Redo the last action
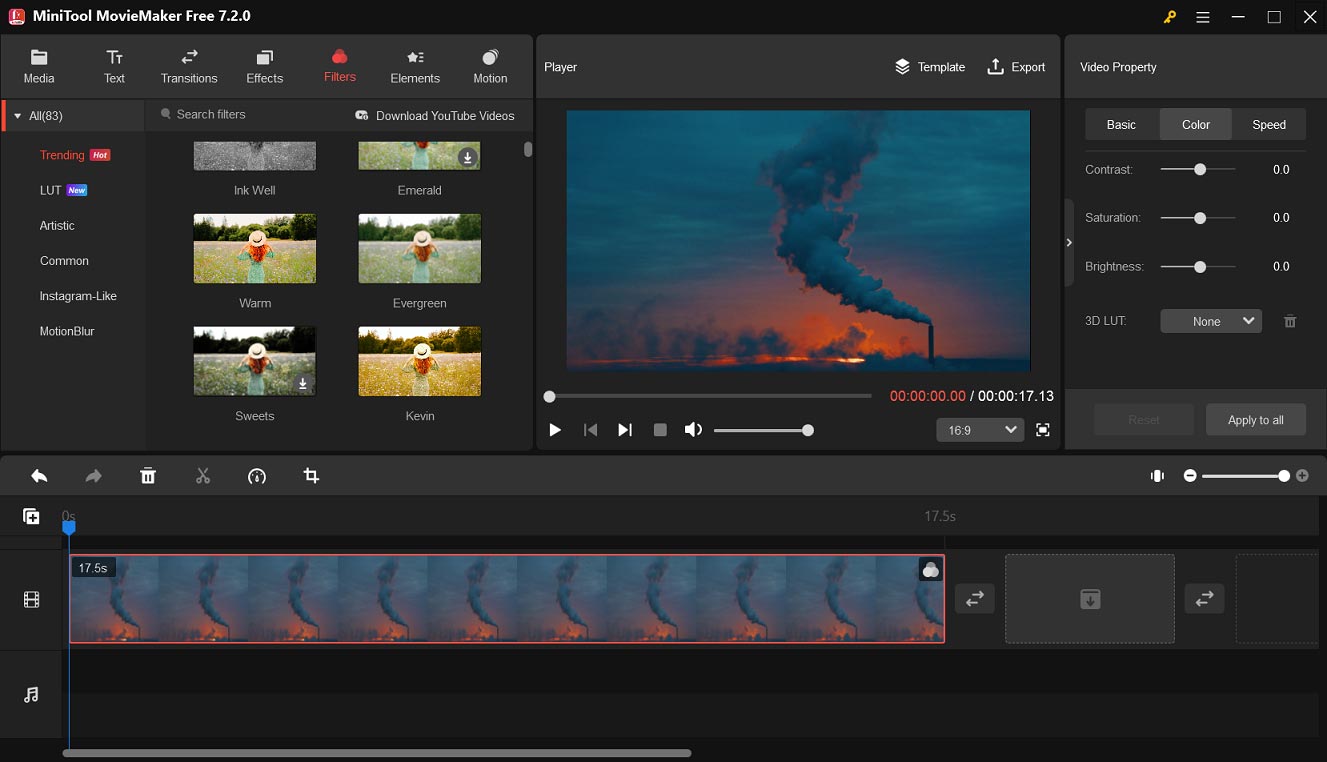The image size is (1327, 762). click(94, 476)
